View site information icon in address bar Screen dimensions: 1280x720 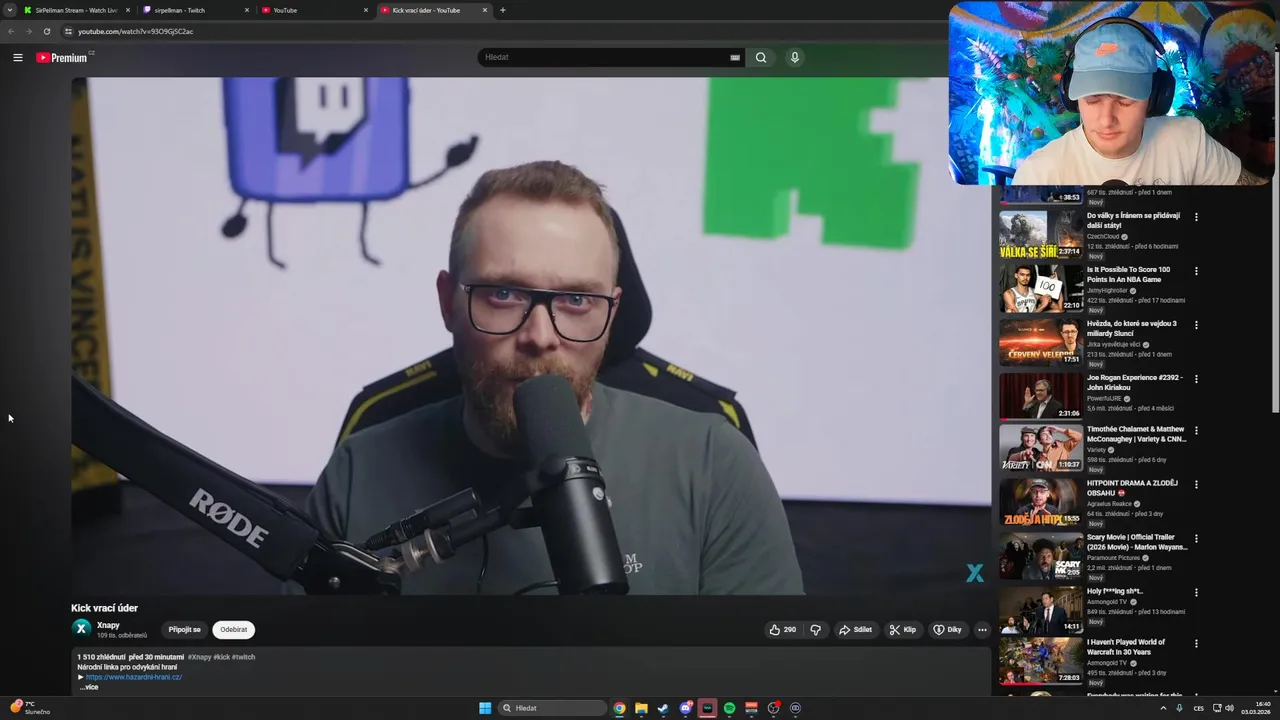pyautogui.click(x=68, y=31)
